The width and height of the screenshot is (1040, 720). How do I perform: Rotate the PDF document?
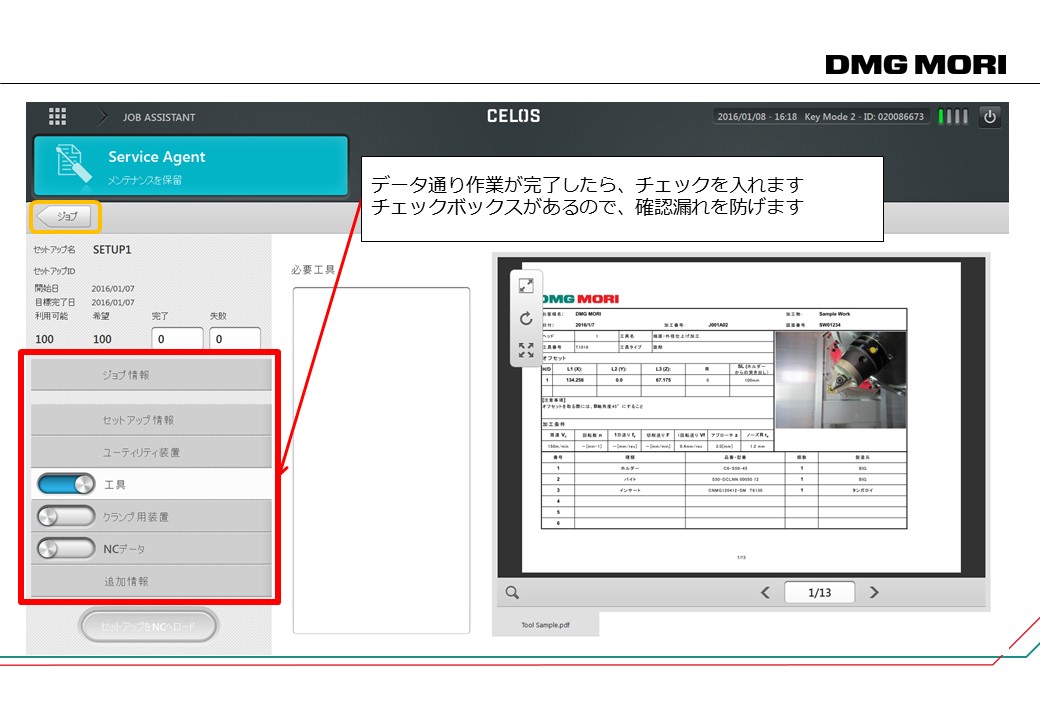click(526, 318)
